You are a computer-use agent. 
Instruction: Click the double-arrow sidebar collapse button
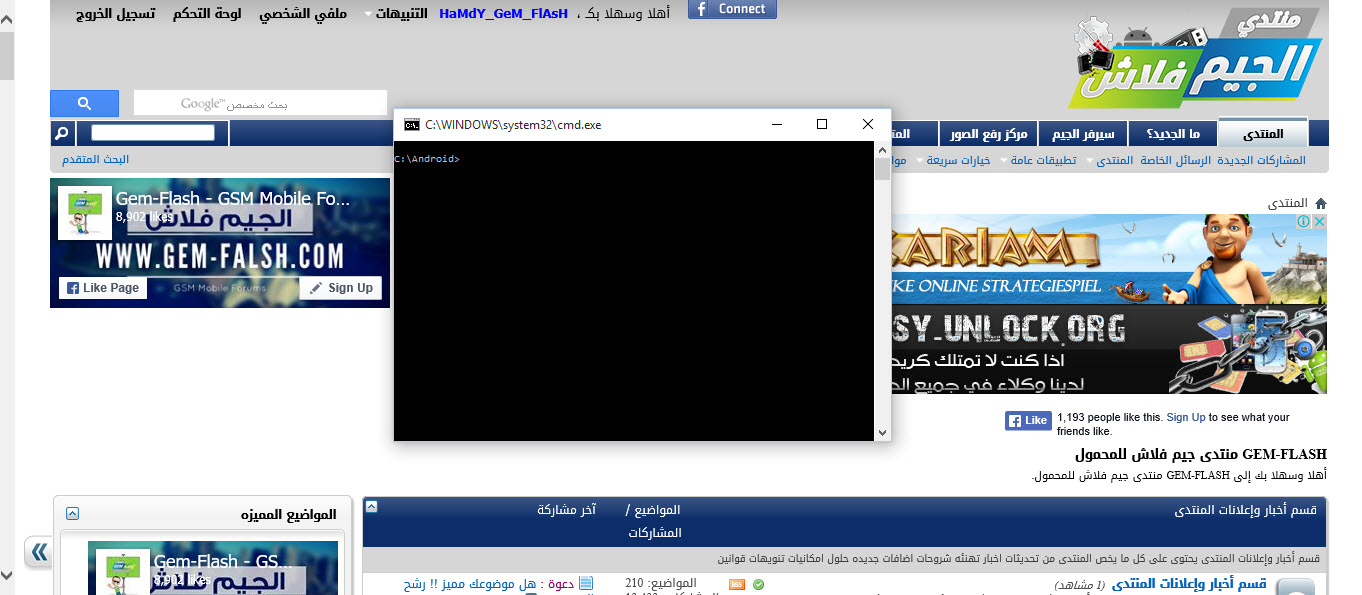(x=38, y=552)
